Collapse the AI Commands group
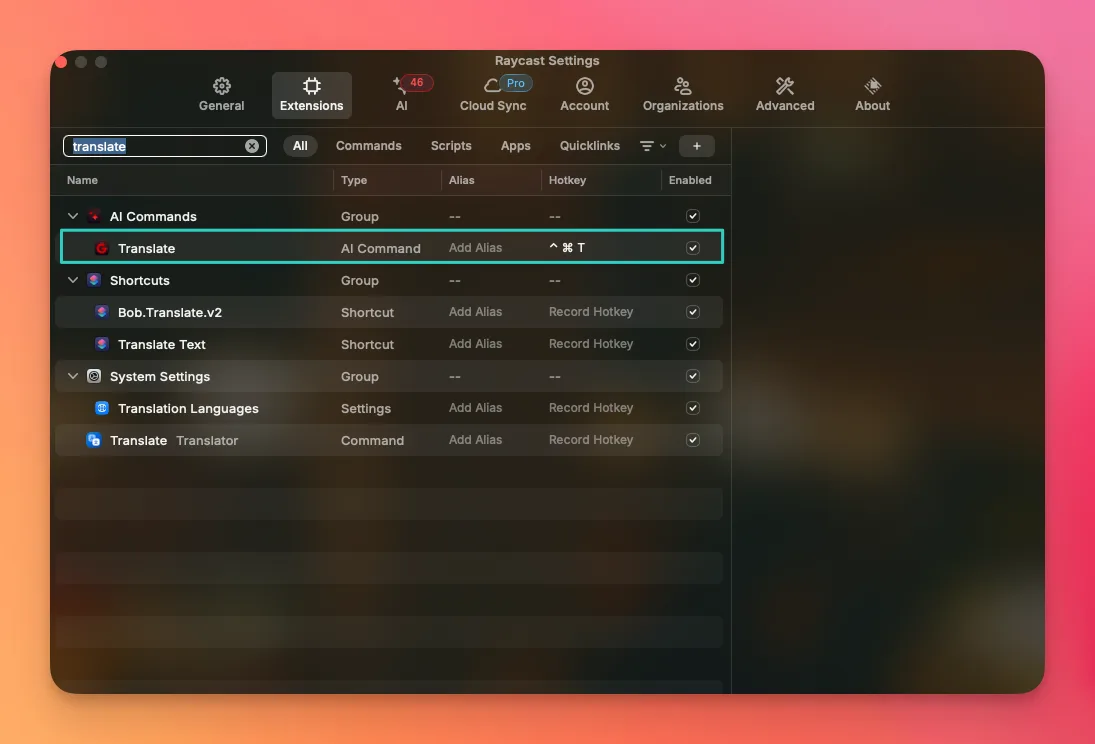Viewport: 1095px width, 744px height. coord(73,217)
